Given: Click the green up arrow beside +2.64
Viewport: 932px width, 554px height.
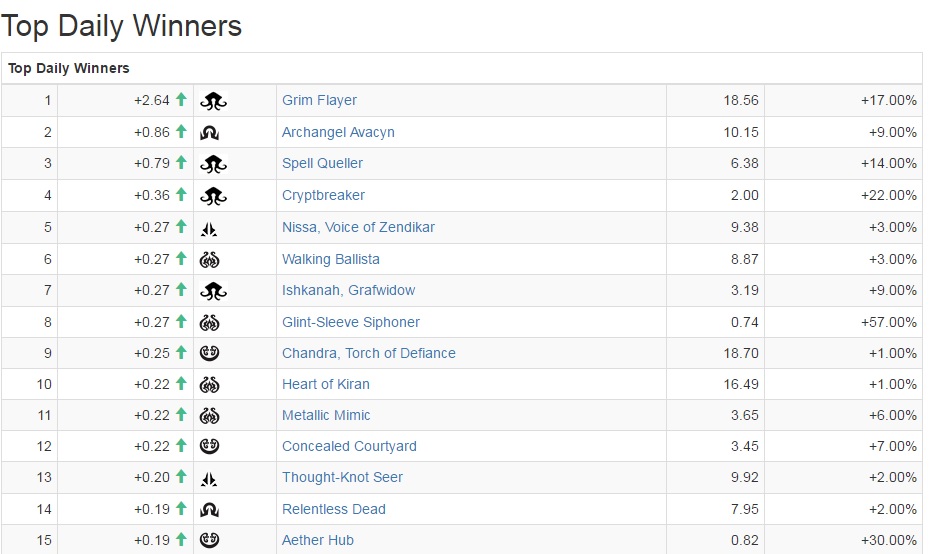Looking at the screenshot, I should (x=181, y=100).
